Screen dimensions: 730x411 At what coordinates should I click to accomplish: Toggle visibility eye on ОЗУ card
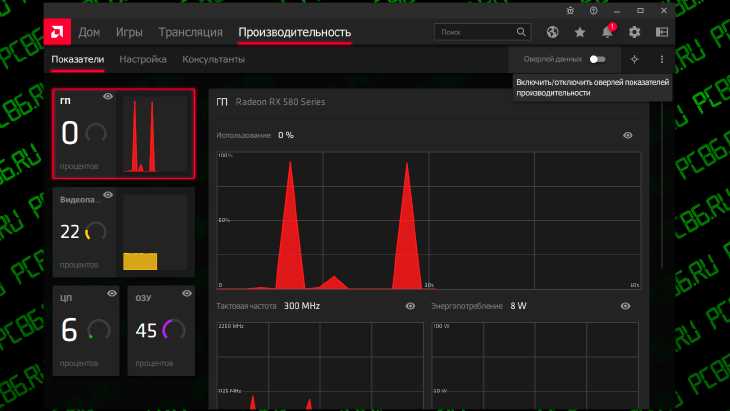[x=187, y=293]
